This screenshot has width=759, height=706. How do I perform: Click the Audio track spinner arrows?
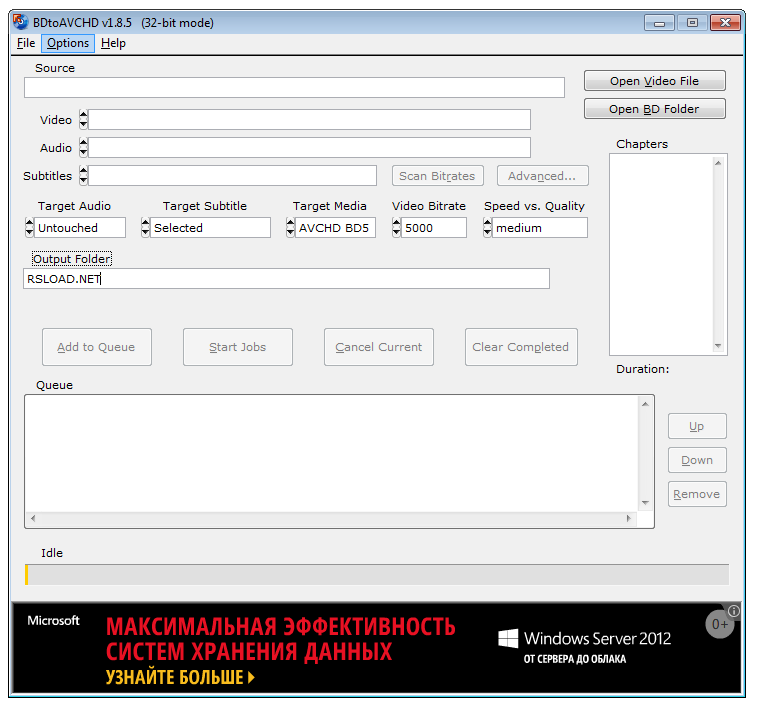83,148
